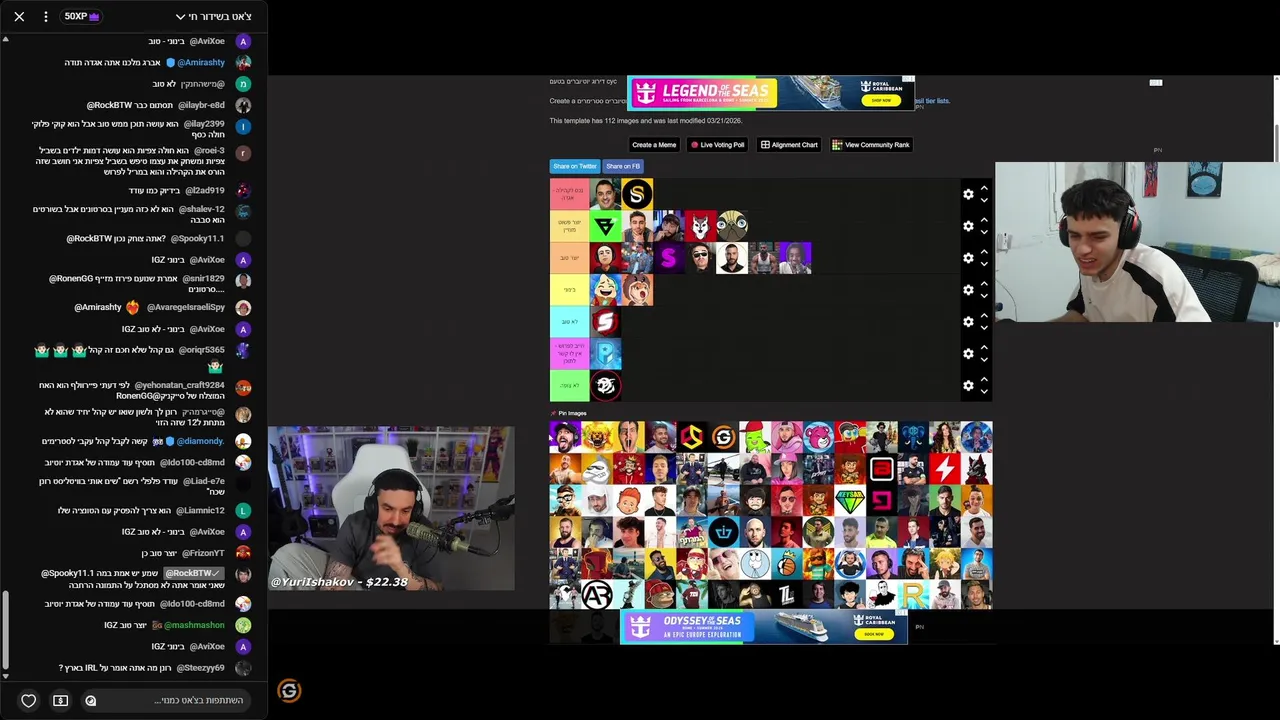Click the heart reaction icon below chat

[x=29, y=701]
